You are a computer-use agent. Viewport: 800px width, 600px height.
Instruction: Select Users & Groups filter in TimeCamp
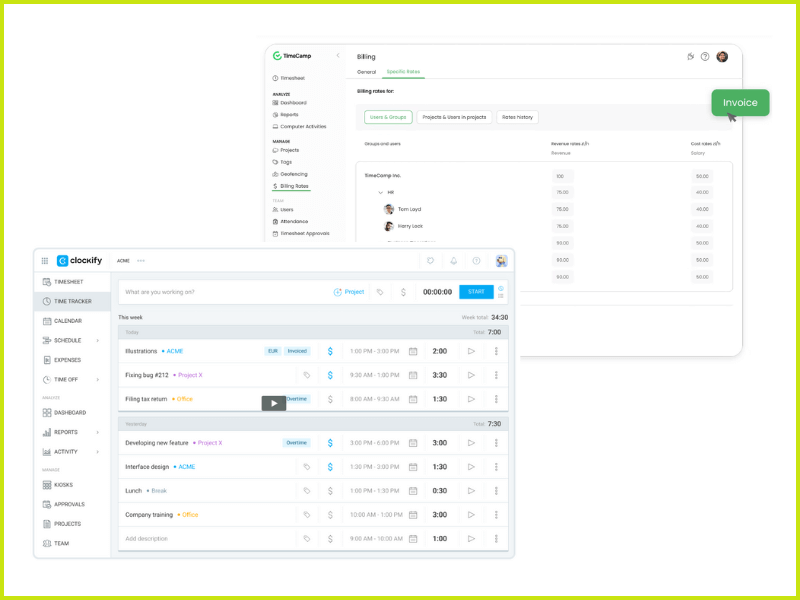[x=388, y=117]
